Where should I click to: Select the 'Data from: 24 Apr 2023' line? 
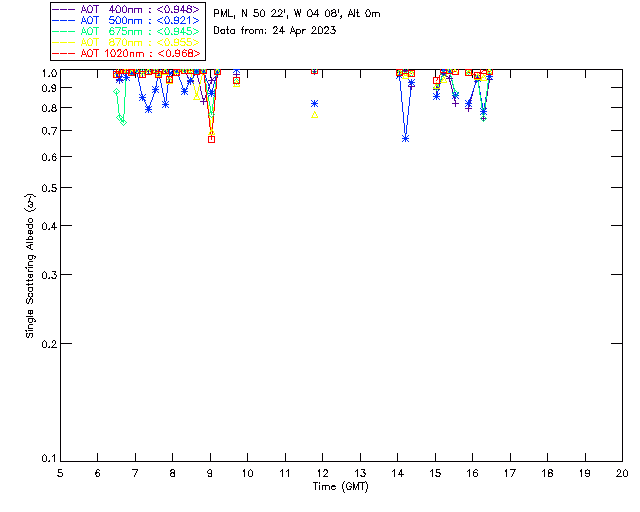(275, 31)
